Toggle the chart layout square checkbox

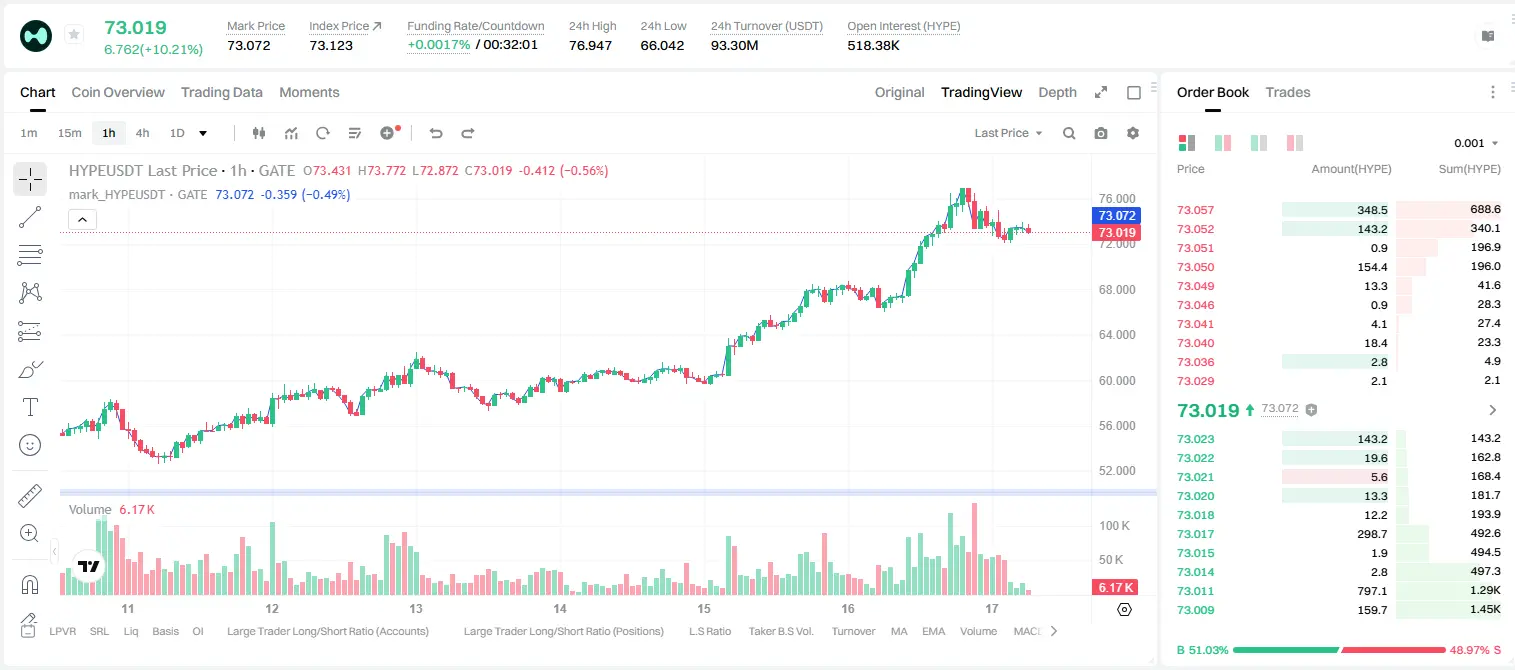tap(1134, 93)
